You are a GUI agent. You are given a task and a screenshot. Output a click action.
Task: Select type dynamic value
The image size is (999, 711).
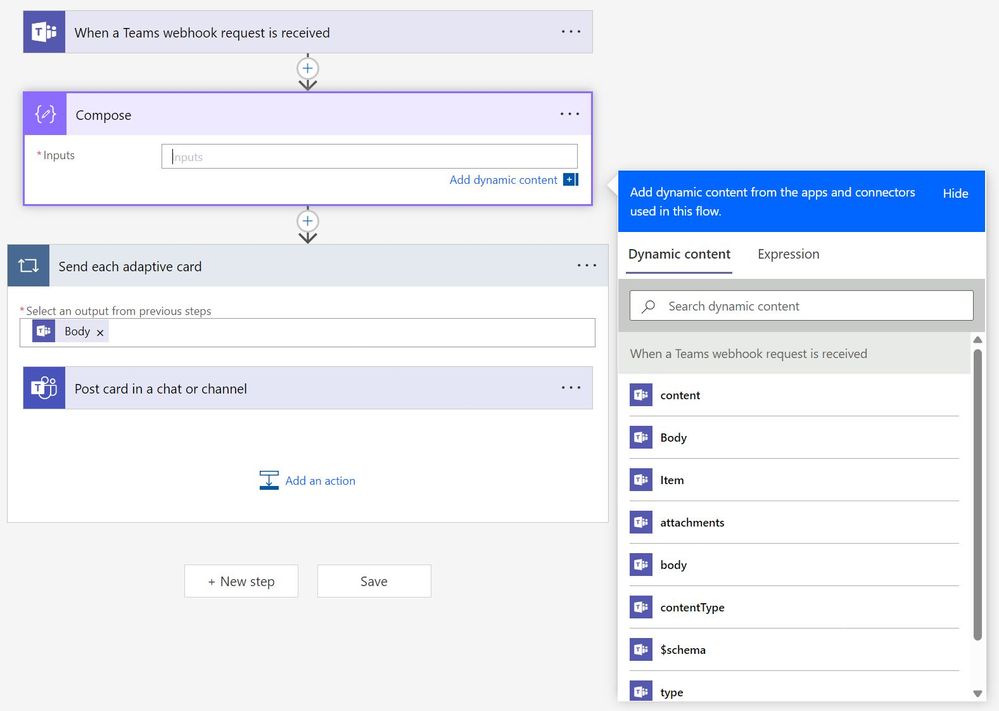click(x=794, y=691)
